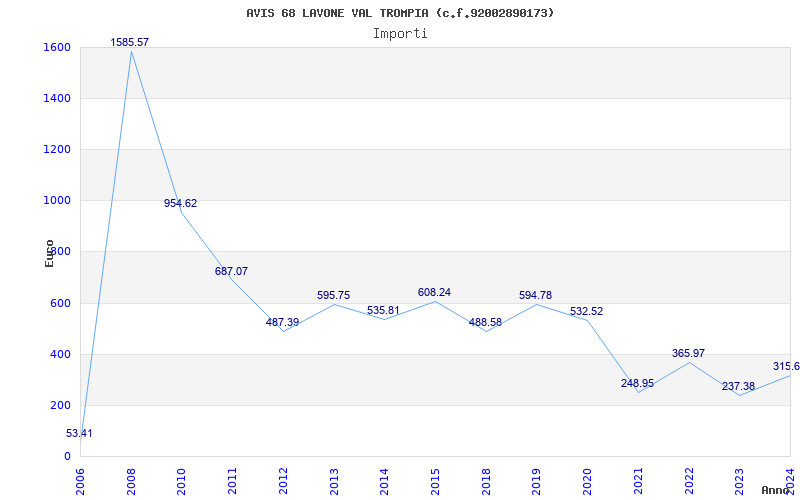Click the 2006 x-axis year label
Viewport: 800px width, 500px height.
click(80, 481)
